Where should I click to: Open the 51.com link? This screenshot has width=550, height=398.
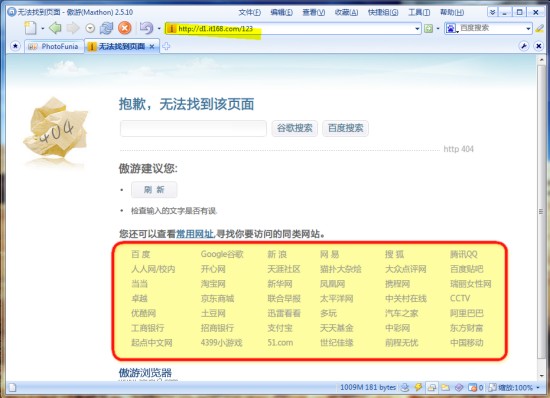pyautogui.click(x=280, y=343)
